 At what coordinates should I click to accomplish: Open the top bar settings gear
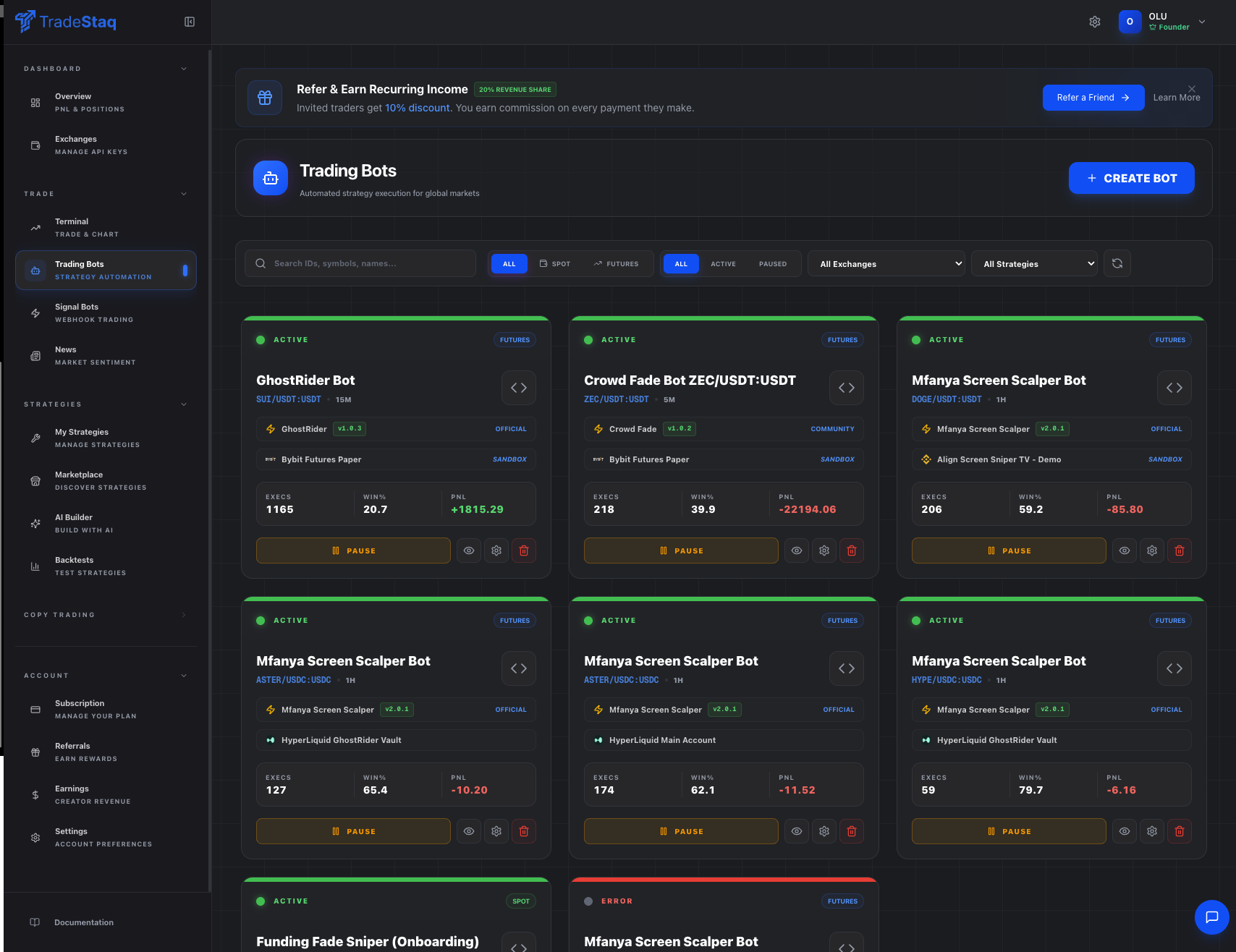tap(1095, 22)
